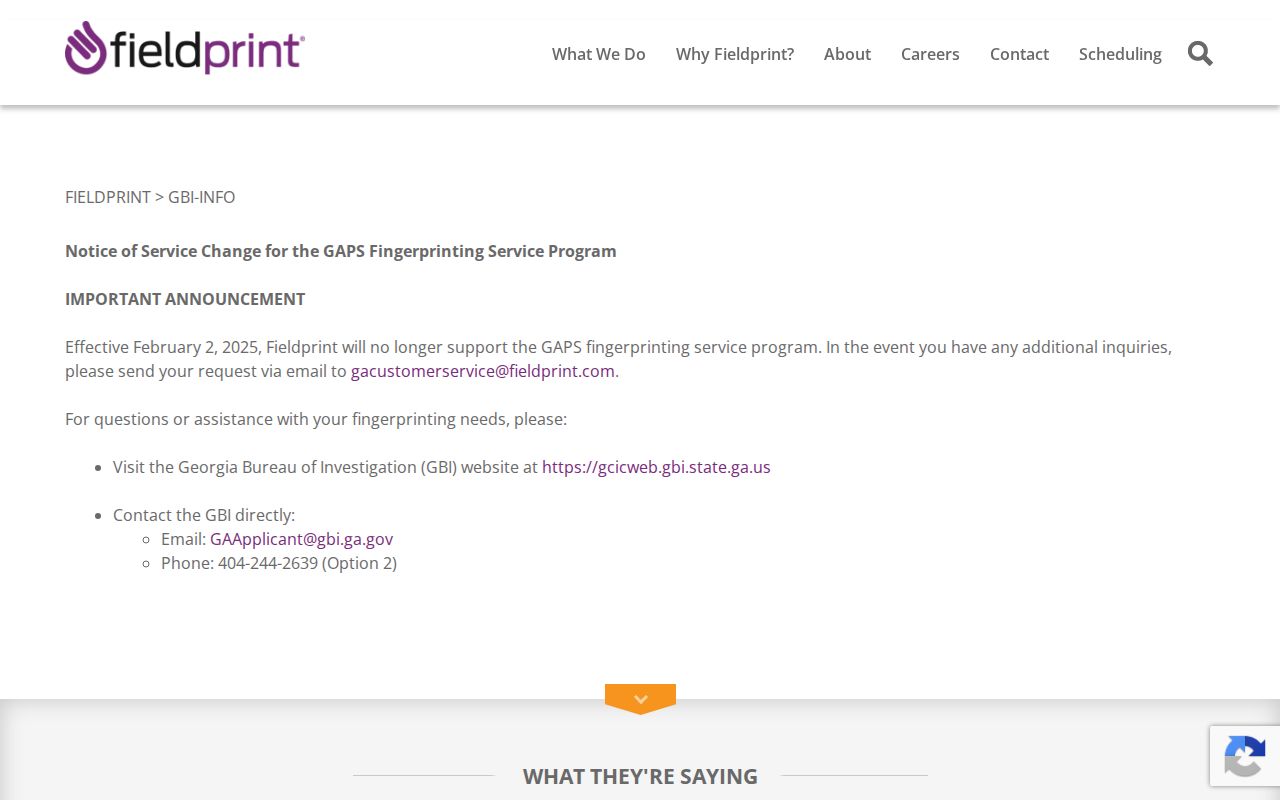Click the Fieldprint logo
Image resolution: width=1280 pixels, height=800 pixels.
185,48
